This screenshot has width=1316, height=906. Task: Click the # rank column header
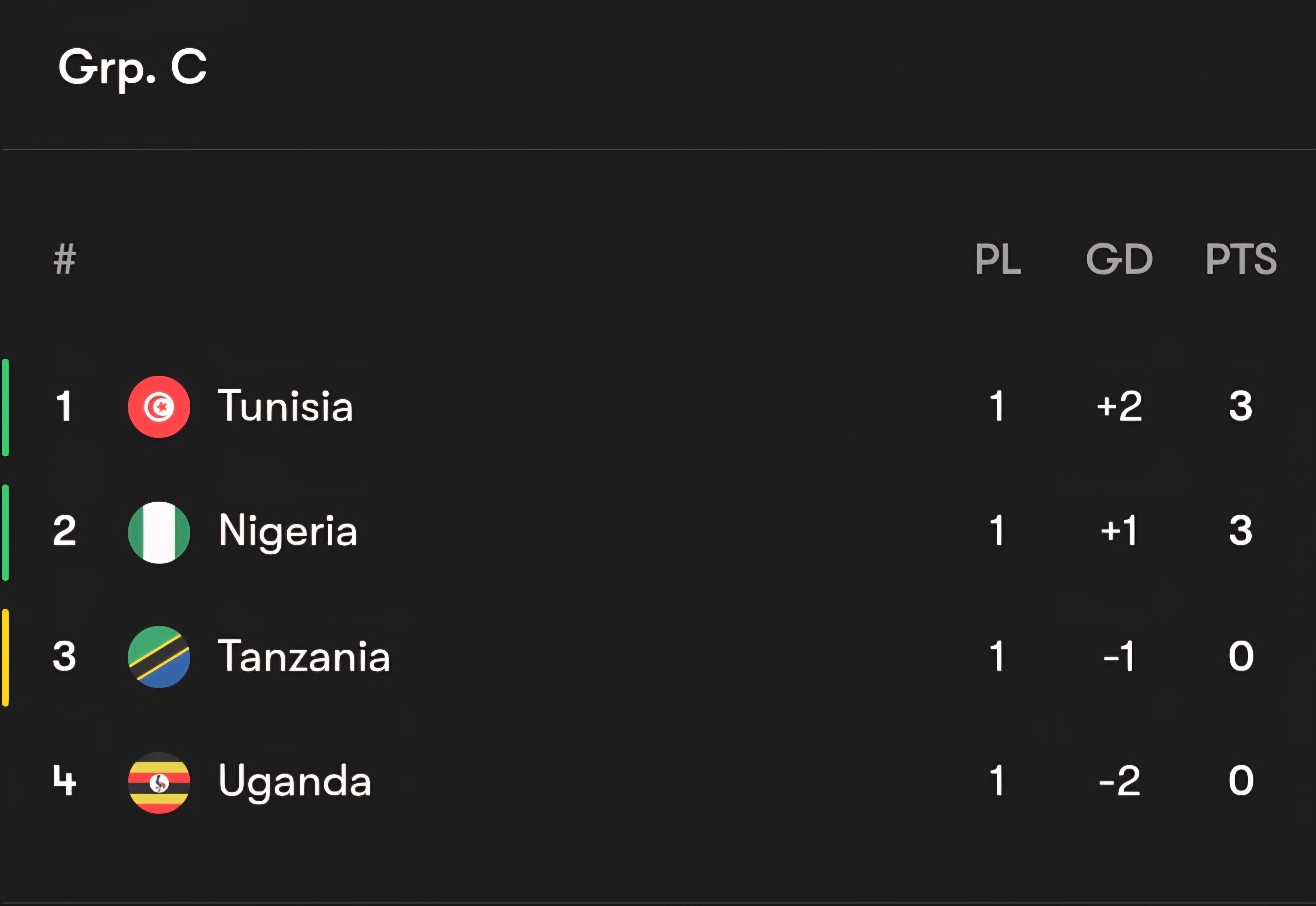point(65,259)
